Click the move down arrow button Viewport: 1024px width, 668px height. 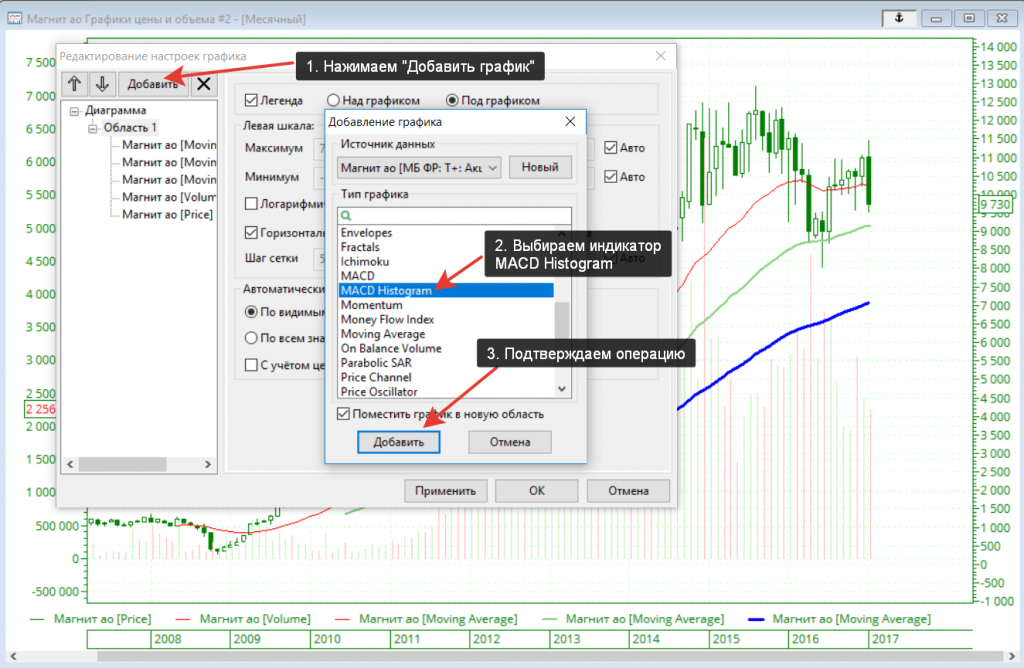(x=103, y=84)
